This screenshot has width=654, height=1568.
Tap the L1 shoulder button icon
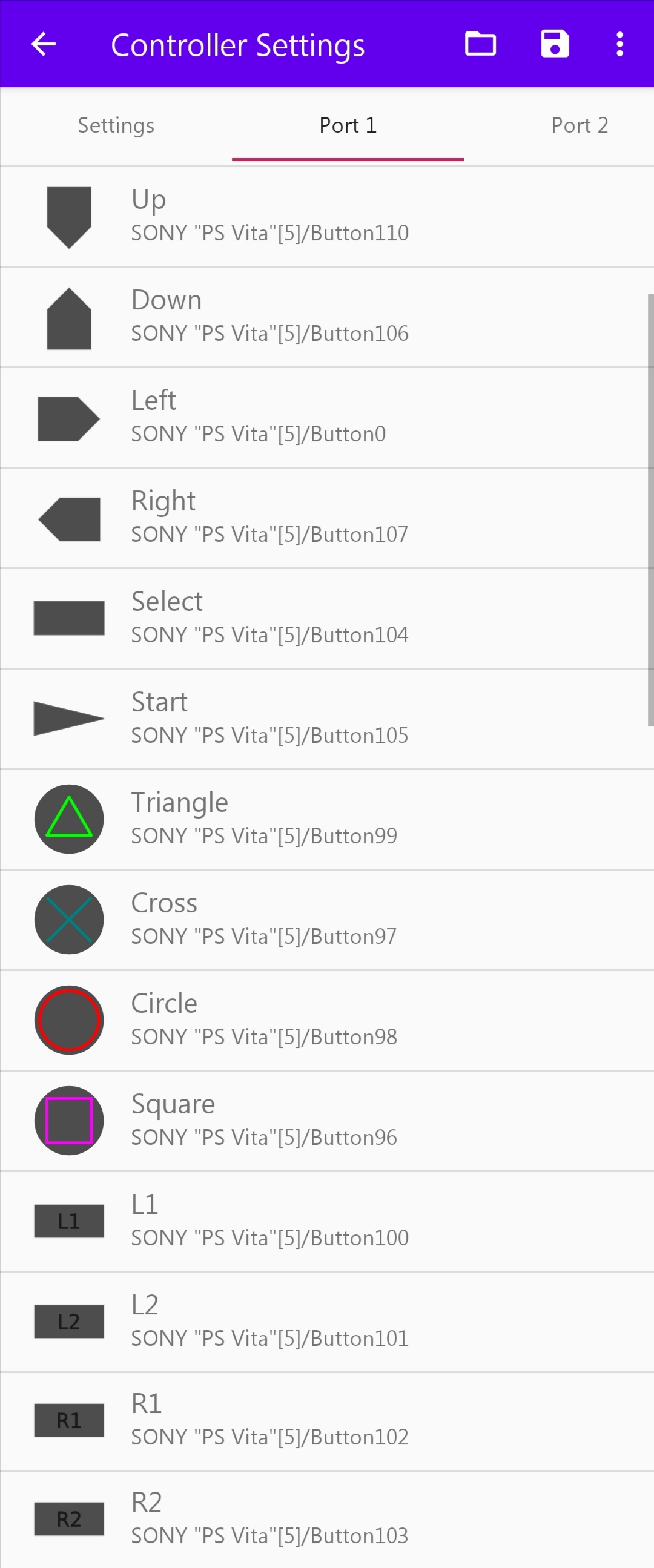[68, 1221]
